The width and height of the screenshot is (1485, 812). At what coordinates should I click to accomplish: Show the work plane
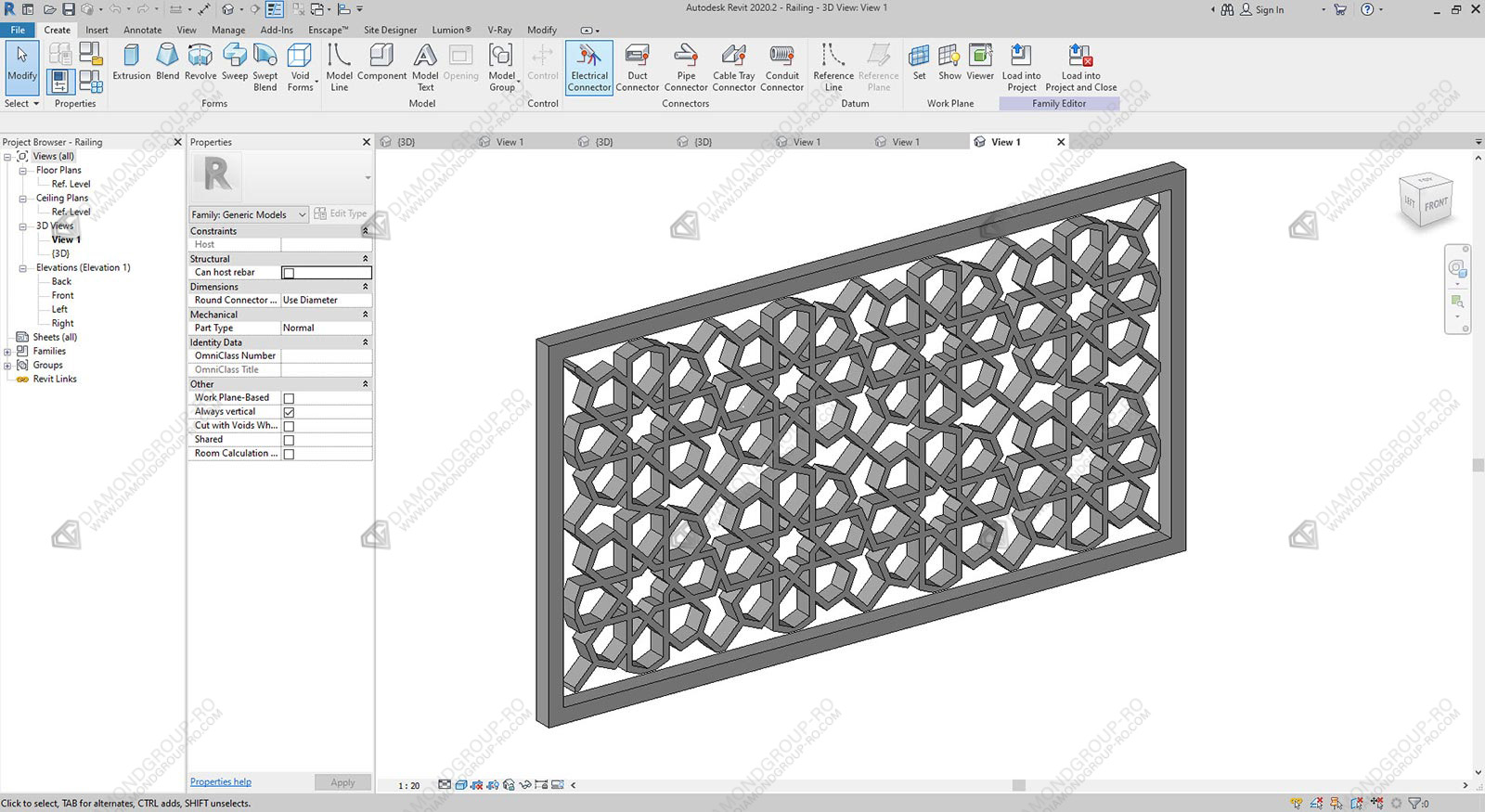tap(949, 64)
